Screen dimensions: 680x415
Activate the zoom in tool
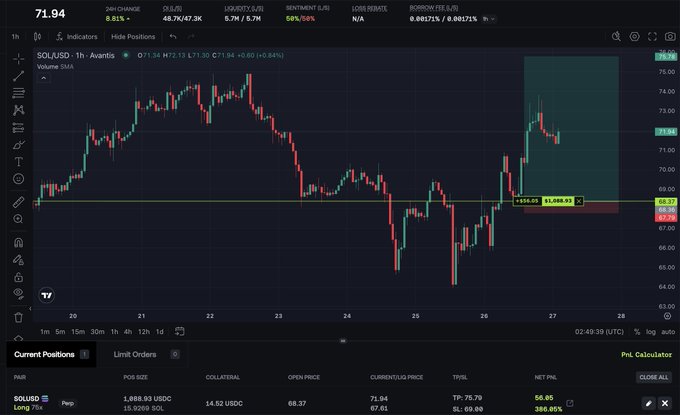click(18, 219)
